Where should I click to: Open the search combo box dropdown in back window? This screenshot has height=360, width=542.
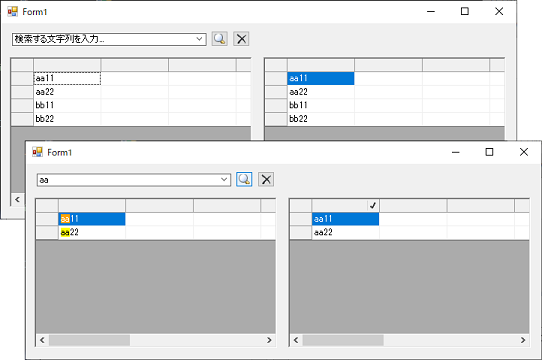pos(199,39)
